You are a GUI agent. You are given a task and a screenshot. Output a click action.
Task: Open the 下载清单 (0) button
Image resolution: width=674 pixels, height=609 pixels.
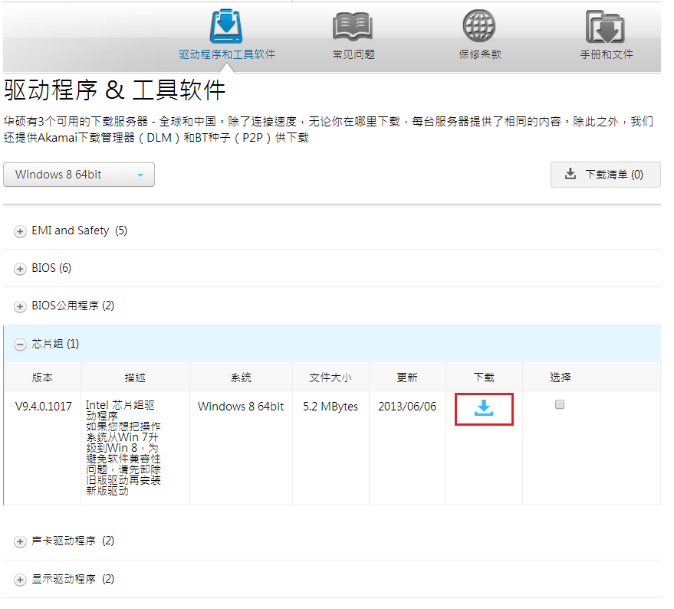(x=605, y=175)
